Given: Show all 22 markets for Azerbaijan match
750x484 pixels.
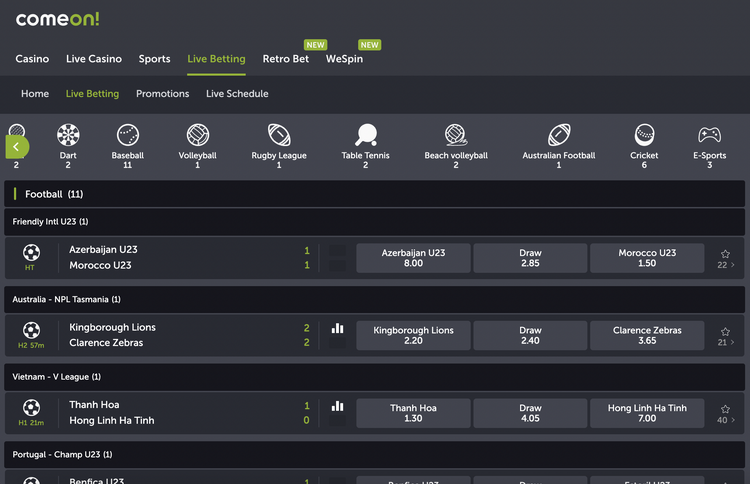Looking at the screenshot, I should tap(726, 265).
